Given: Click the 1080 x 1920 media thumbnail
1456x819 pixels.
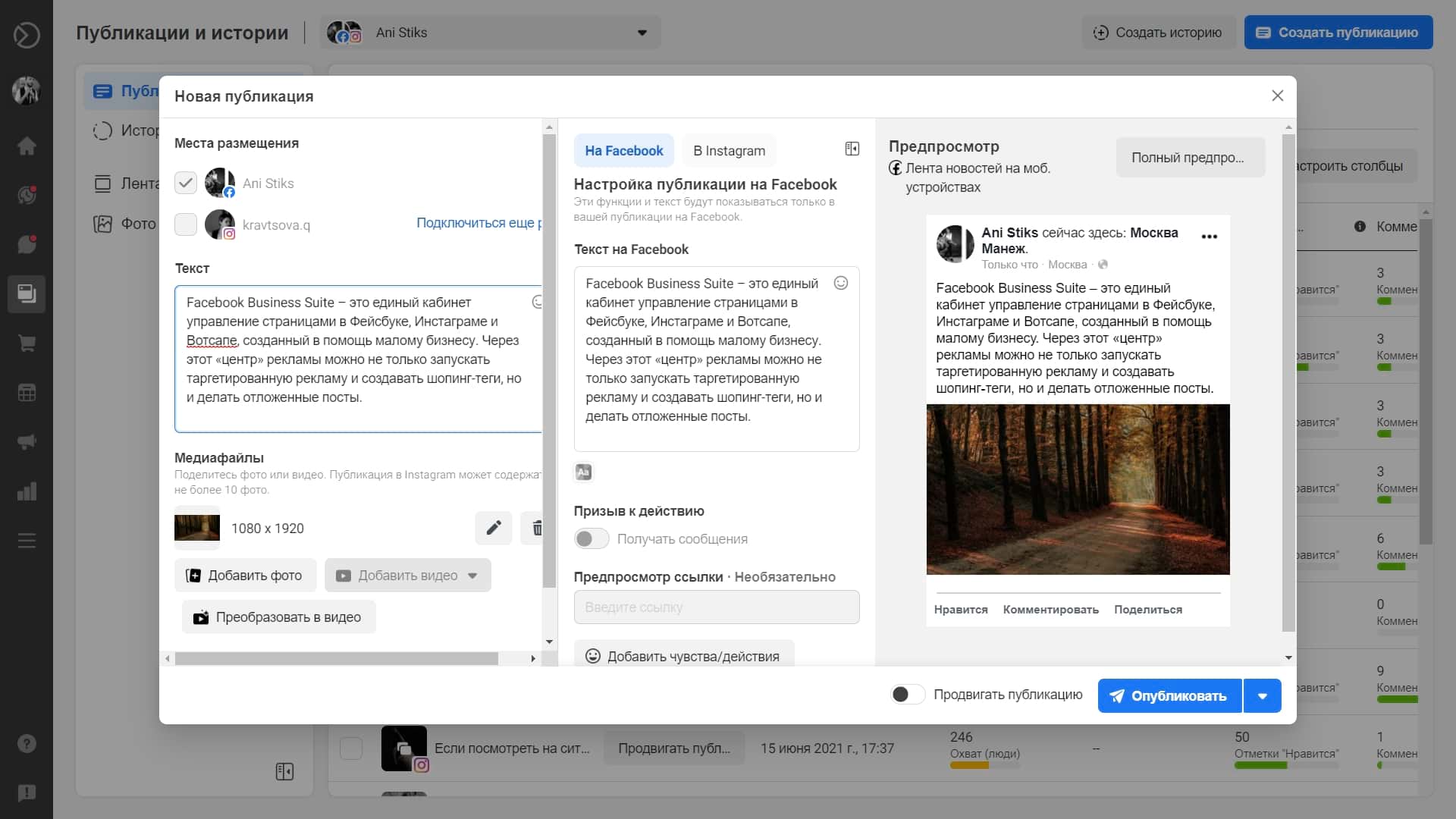Looking at the screenshot, I should click(x=197, y=528).
